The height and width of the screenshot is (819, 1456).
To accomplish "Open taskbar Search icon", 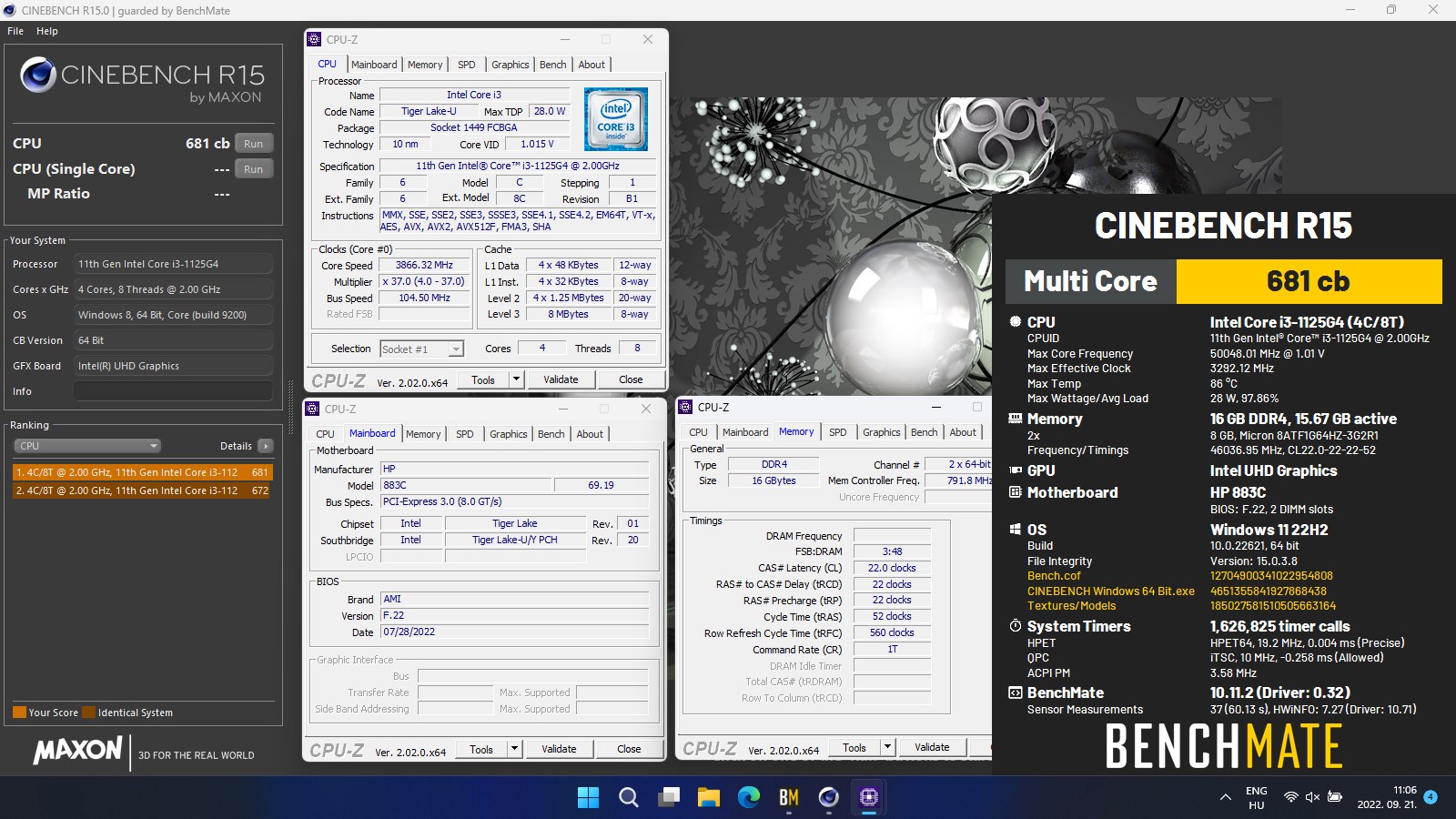I will click(x=628, y=798).
